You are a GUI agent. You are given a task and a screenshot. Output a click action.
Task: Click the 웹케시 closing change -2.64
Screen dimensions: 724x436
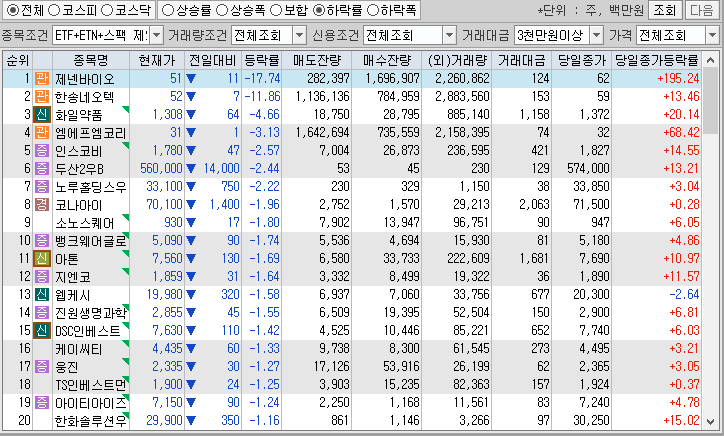pyautogui.click(x=684, y=295)
